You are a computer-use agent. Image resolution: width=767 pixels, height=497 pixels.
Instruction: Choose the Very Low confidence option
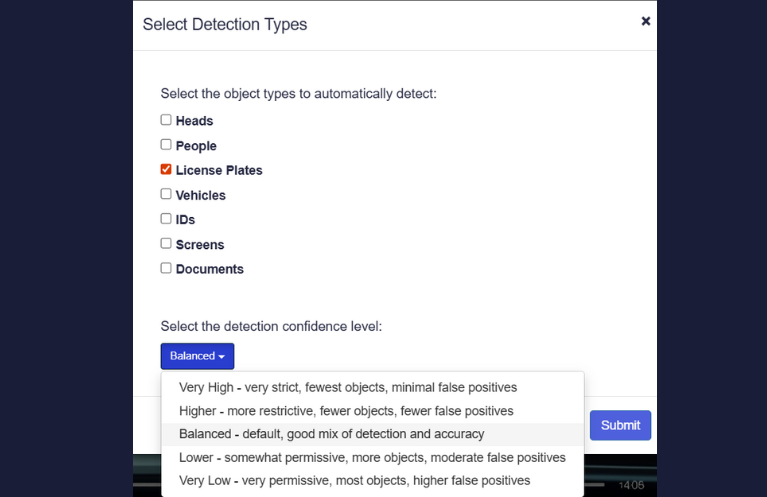point(354,481)
